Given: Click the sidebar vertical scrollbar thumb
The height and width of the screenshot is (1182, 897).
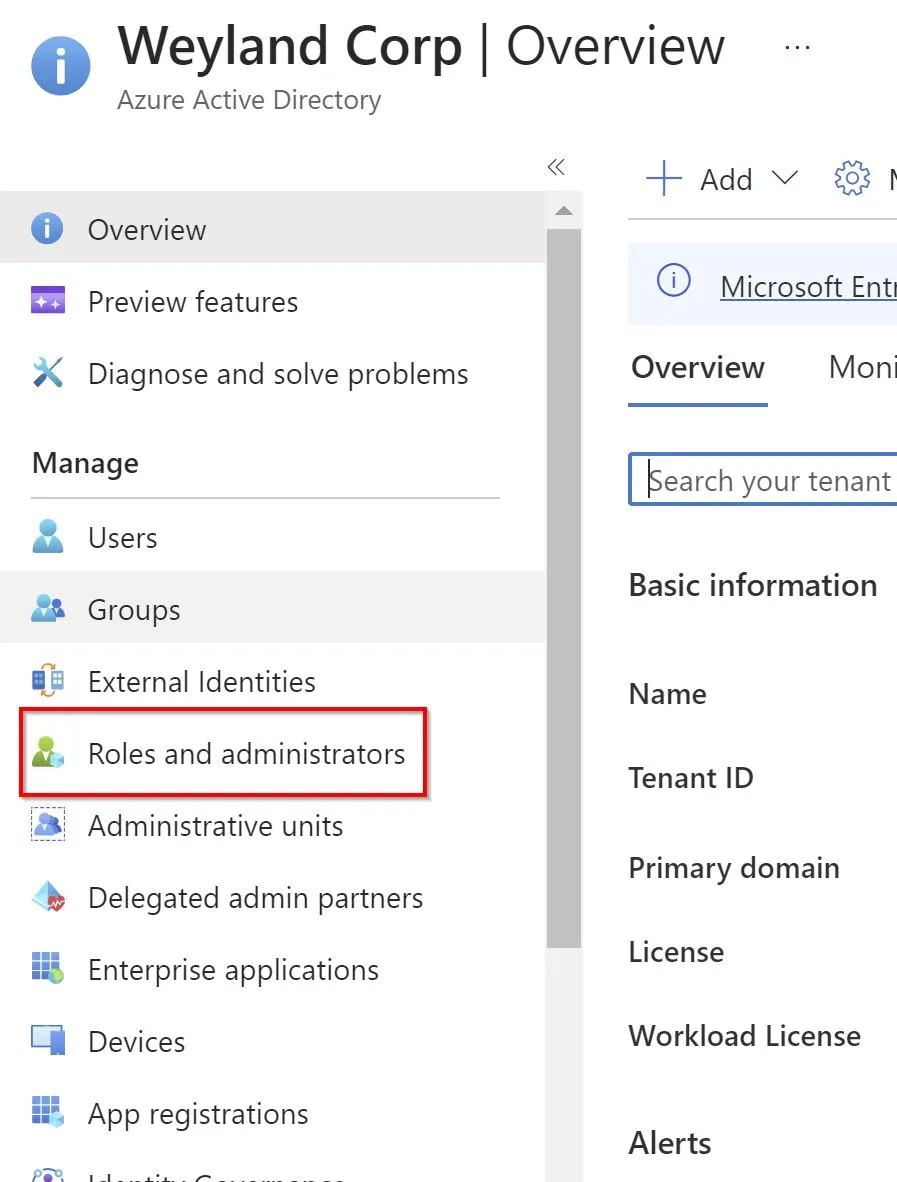Looking at the screenshot, I should pyautogui.click(x=564, y=588).
